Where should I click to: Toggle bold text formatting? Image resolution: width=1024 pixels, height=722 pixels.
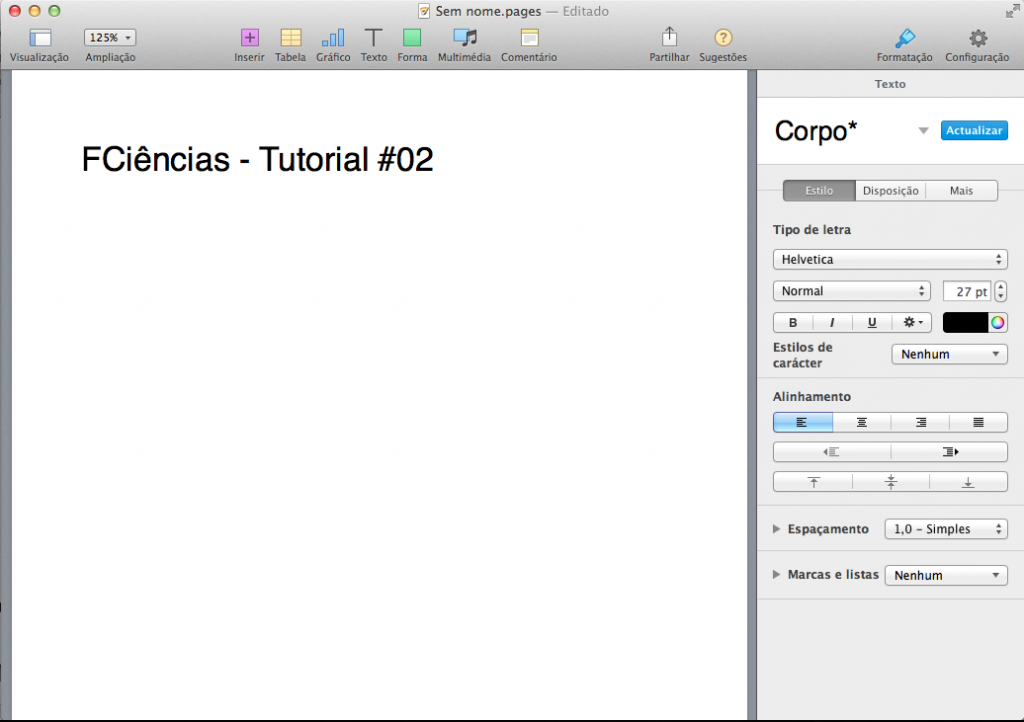coord(793,322)
